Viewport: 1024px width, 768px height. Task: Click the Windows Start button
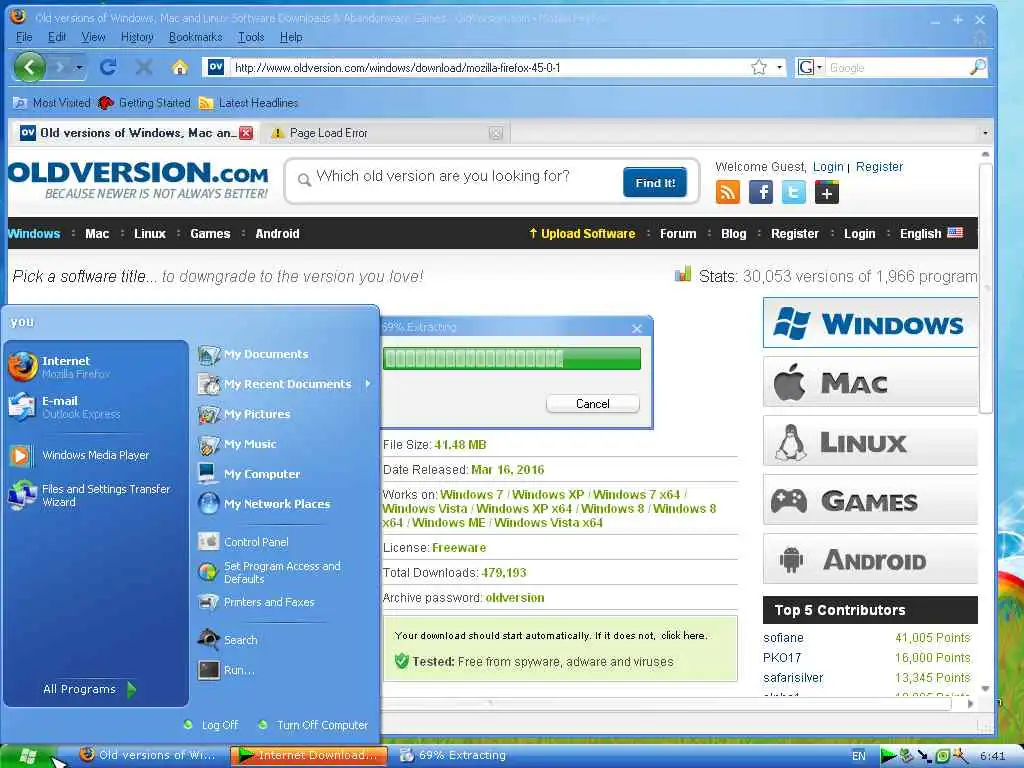(x=29, y=756)
